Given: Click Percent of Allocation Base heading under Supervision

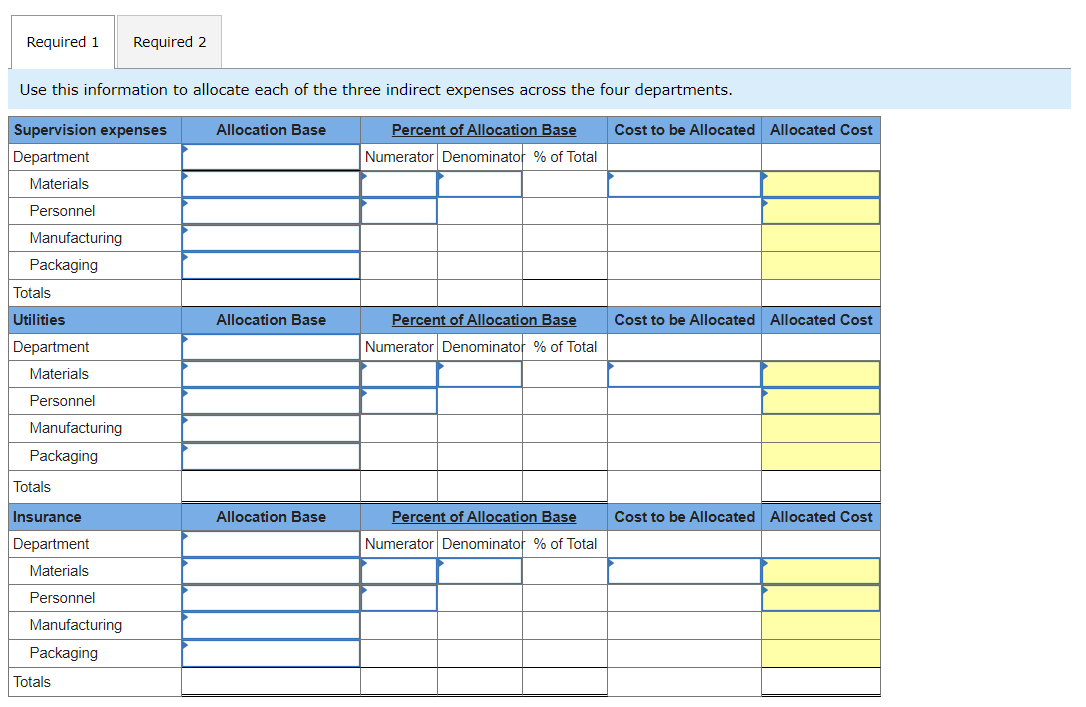Looking at the screenshot, I should (484, 130).
